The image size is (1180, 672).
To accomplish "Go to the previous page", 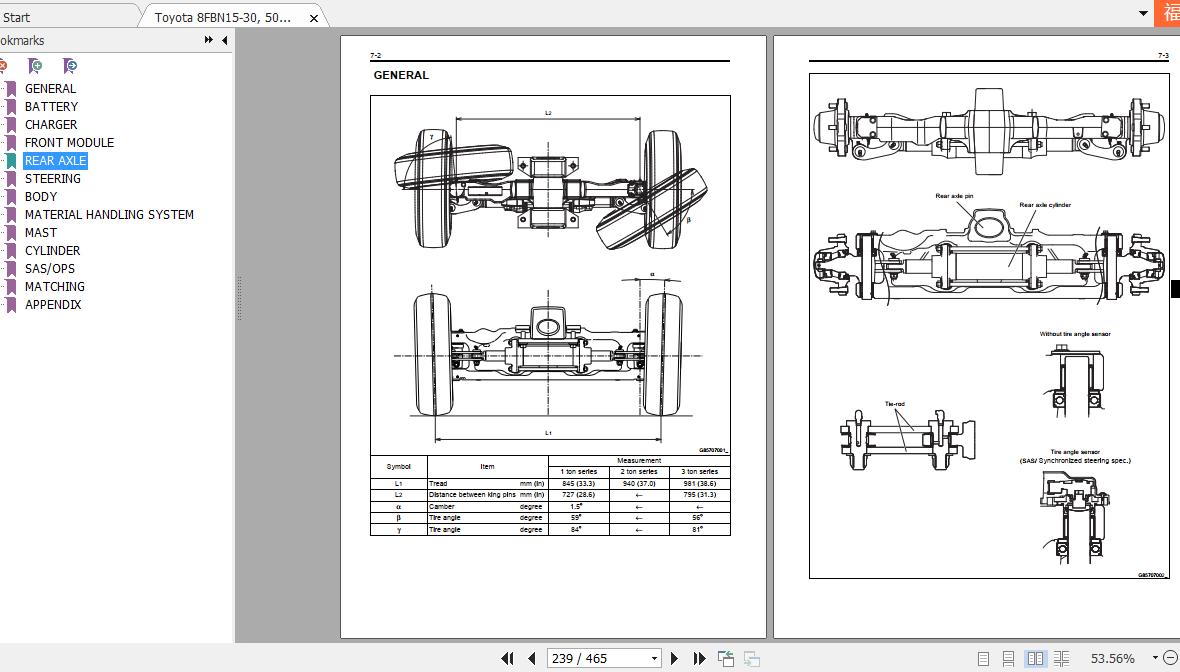I will coord(531,658).
